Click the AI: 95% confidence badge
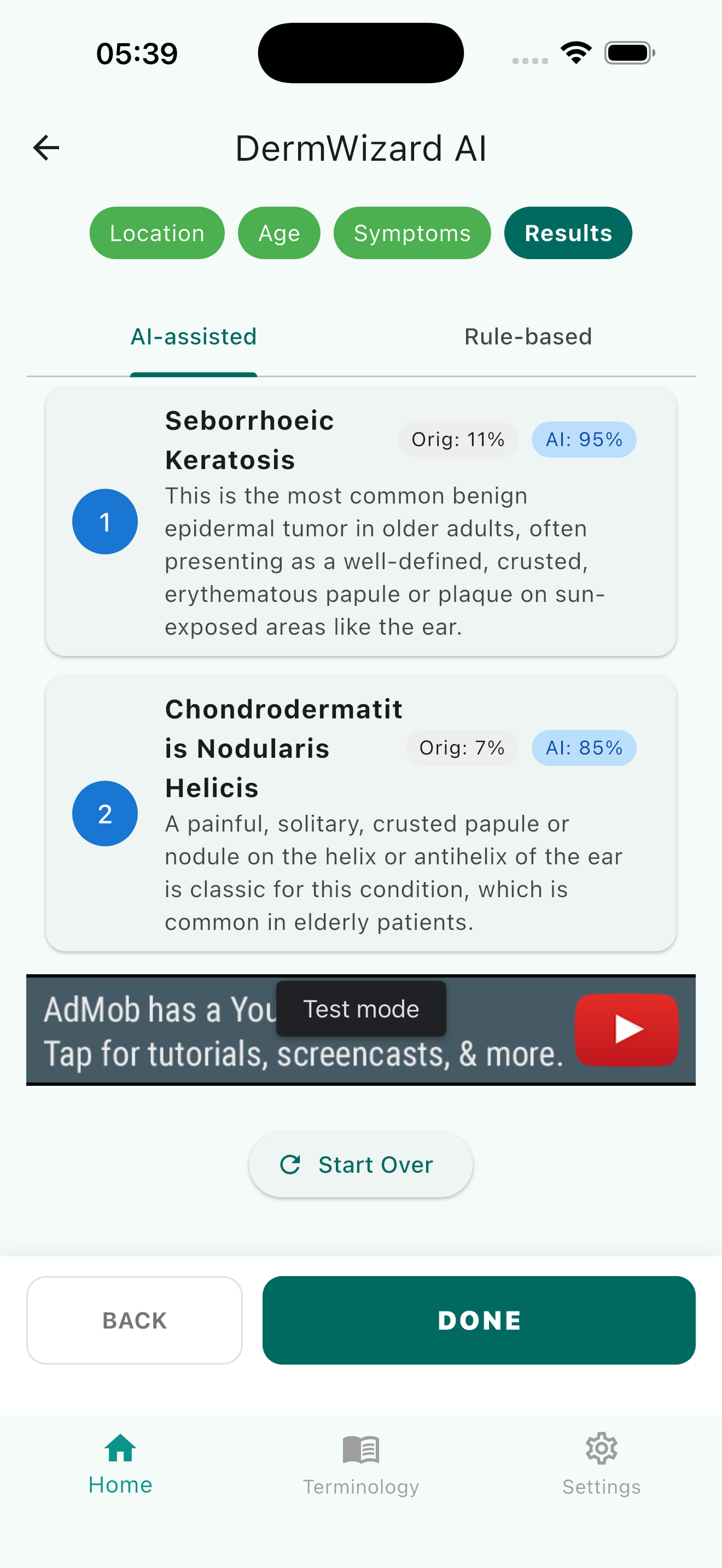722x1568 pixels. [x=583, y=439]
